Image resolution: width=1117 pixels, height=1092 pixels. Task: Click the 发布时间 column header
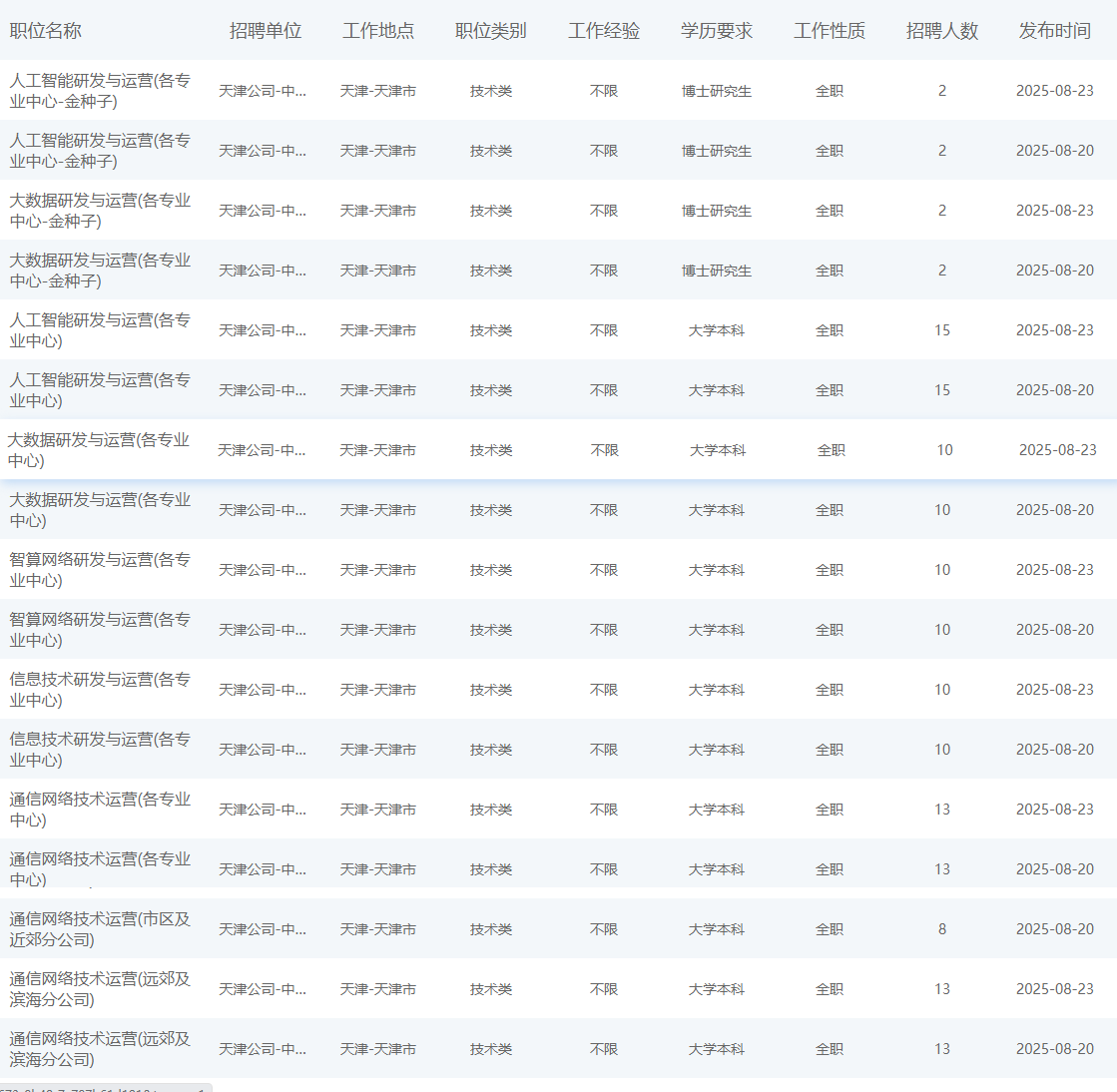(x=1054, y=31)
